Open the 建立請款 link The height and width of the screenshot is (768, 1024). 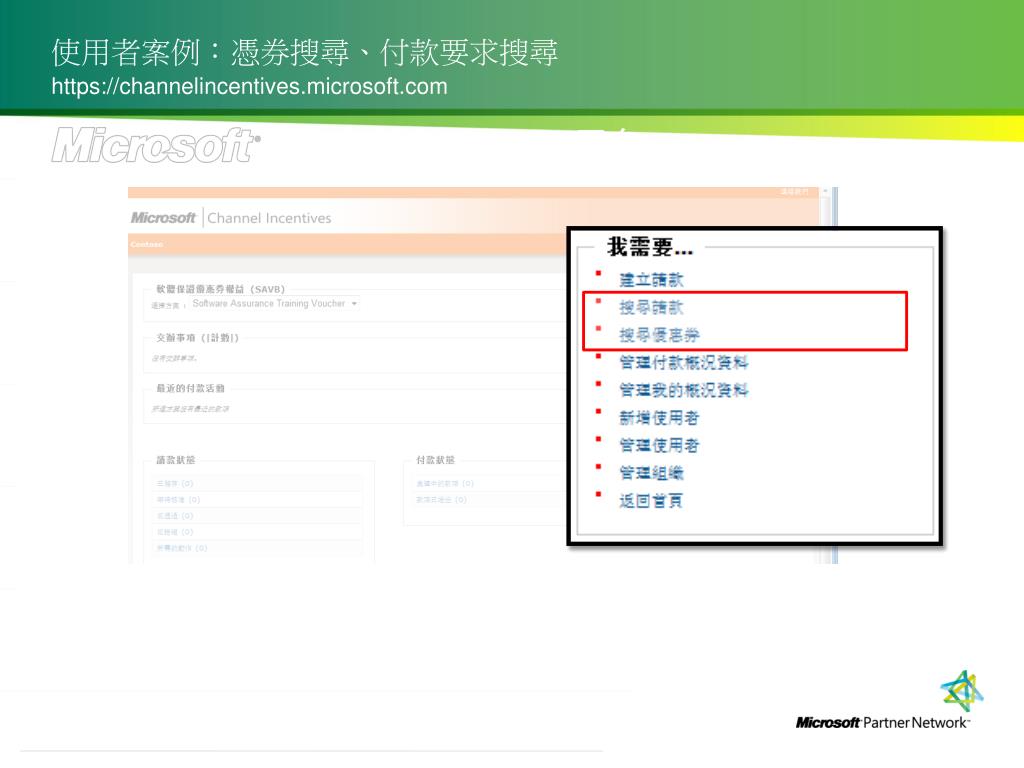(651, 280)
